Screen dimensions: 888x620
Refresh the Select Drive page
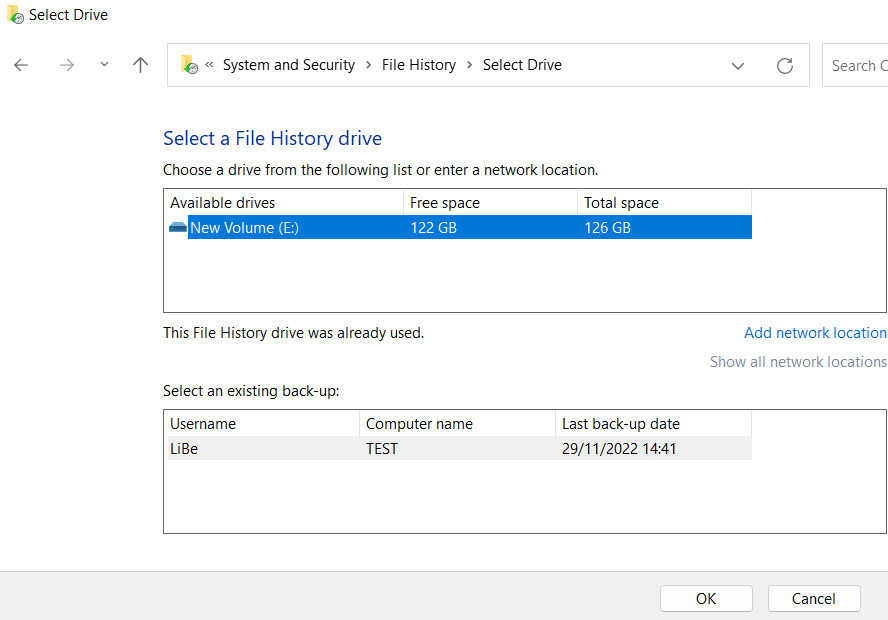[785, 66]
